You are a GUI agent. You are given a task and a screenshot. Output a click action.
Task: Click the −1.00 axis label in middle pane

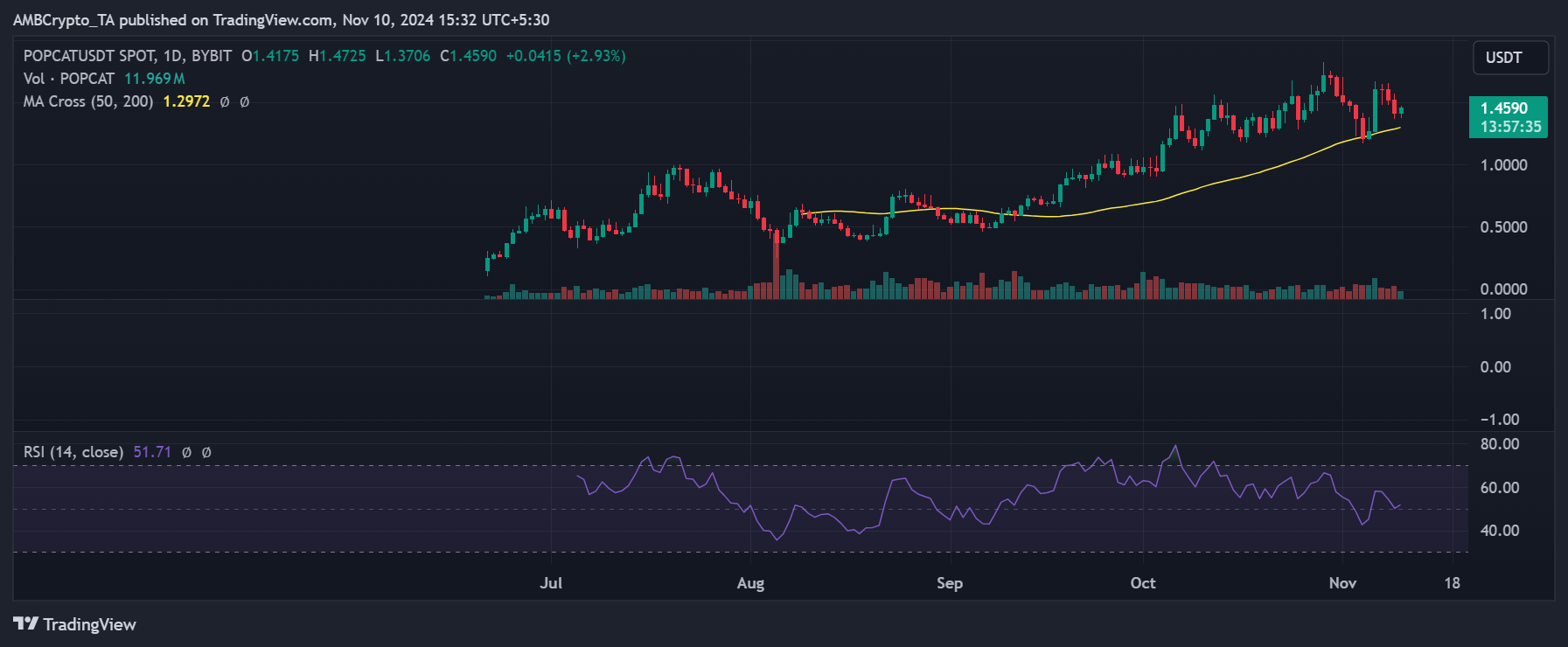tap(1500, 420)
